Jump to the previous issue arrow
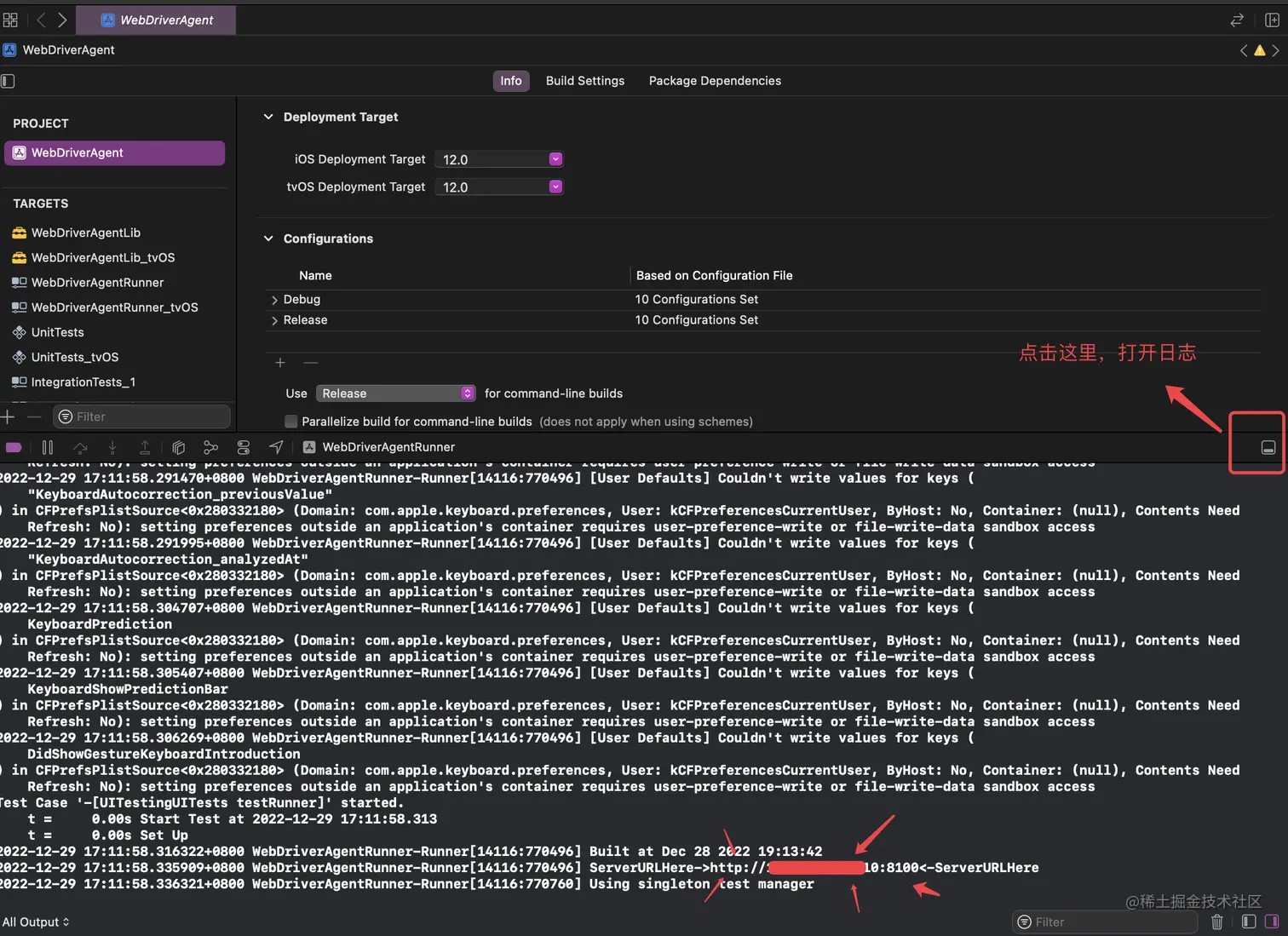Viewport: 1288px width, 936px height. pos(1244,50)
